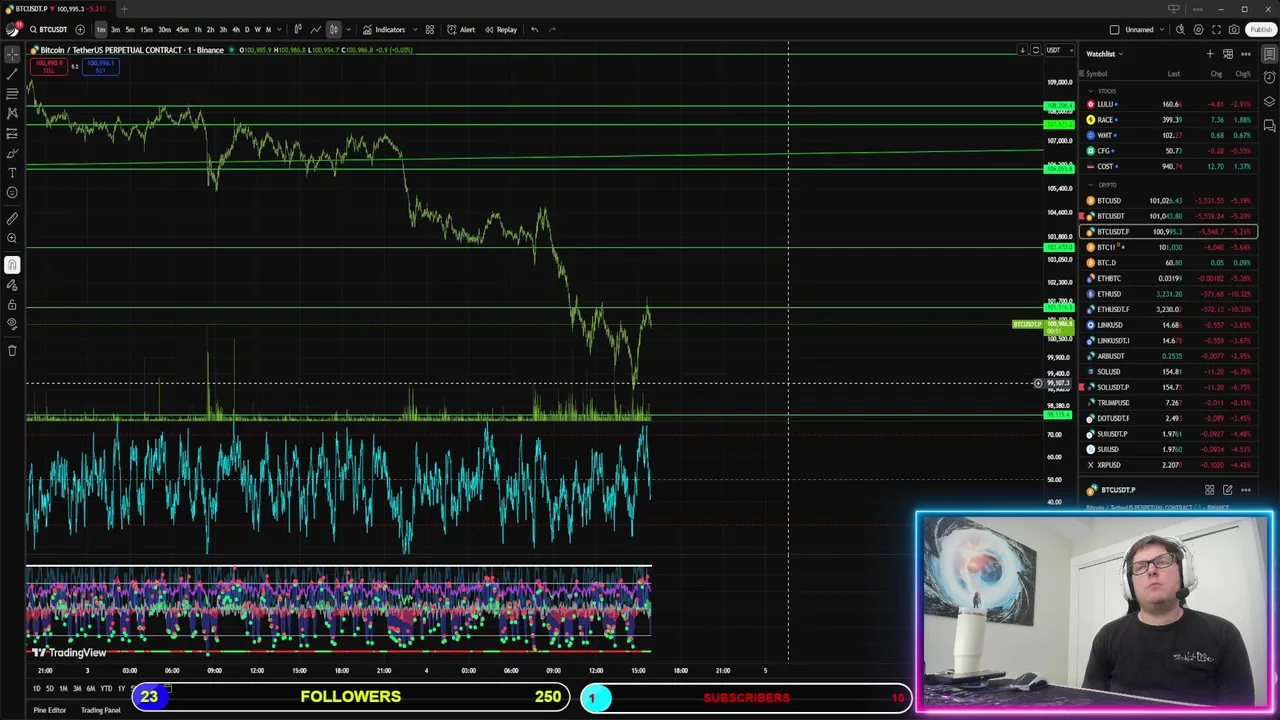This screenshot has height=720, width=1280.
Task: Expand the chart style dropdown arrow
Action: pos(347,30)
